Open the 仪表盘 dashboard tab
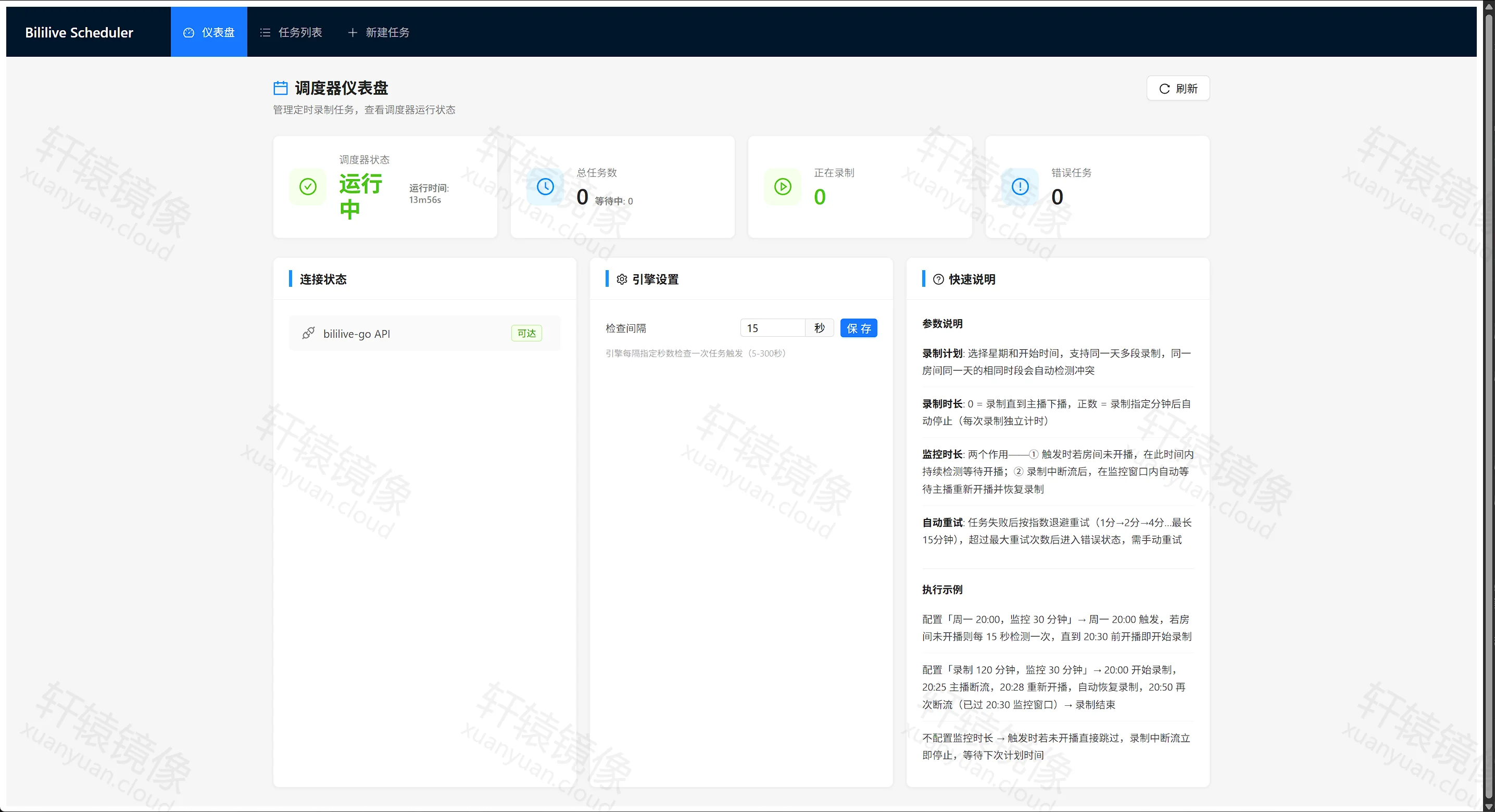This screenshot has width=1495, height=812. point(209,32)
